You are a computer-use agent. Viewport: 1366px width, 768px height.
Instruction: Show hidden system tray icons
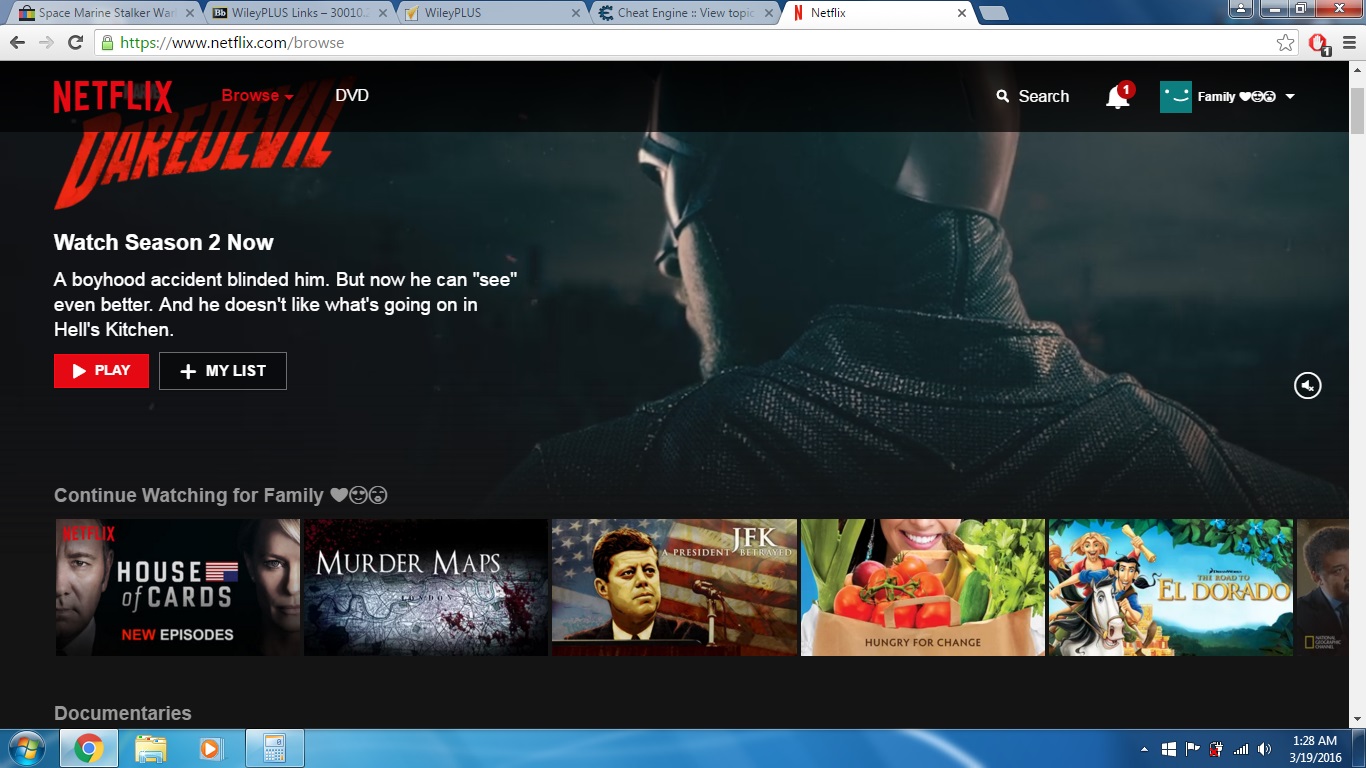click(x=1144, y=749)
